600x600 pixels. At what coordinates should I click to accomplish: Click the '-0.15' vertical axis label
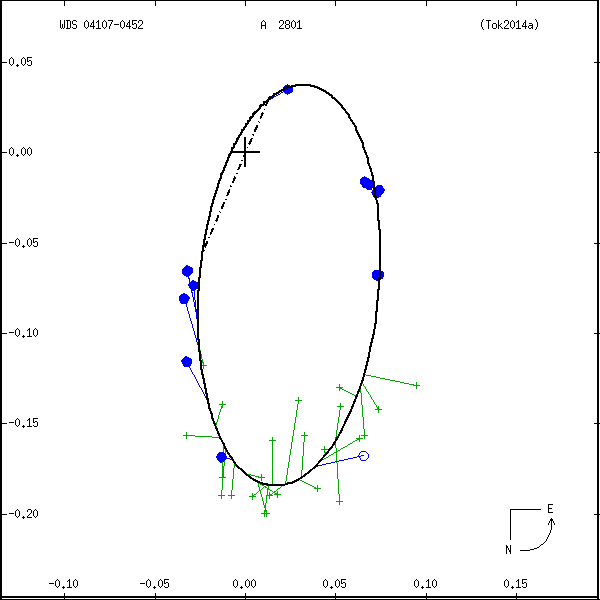[x=23, y=423]
